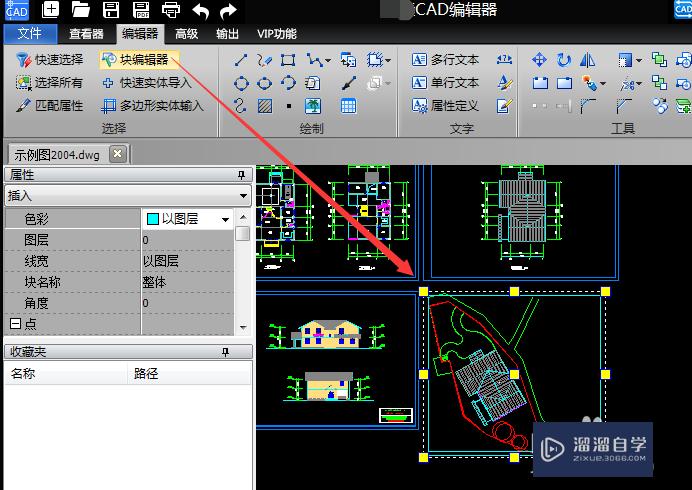
Task: Pin the 收藏夹 panel
Action: point(226,352)
